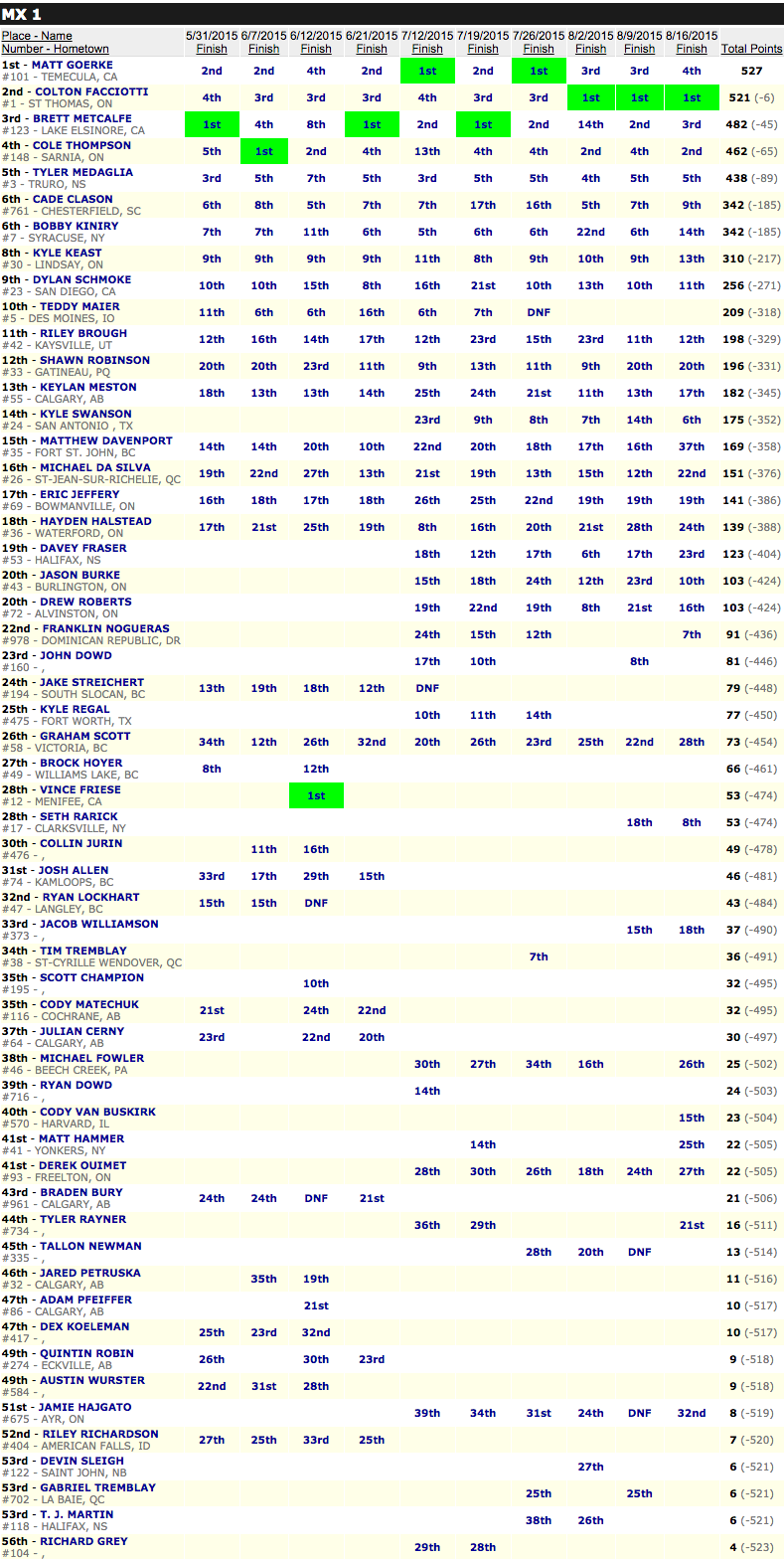Open the 8/16/2015 Finish column link

pyautogui.click(x=692, y=49)
